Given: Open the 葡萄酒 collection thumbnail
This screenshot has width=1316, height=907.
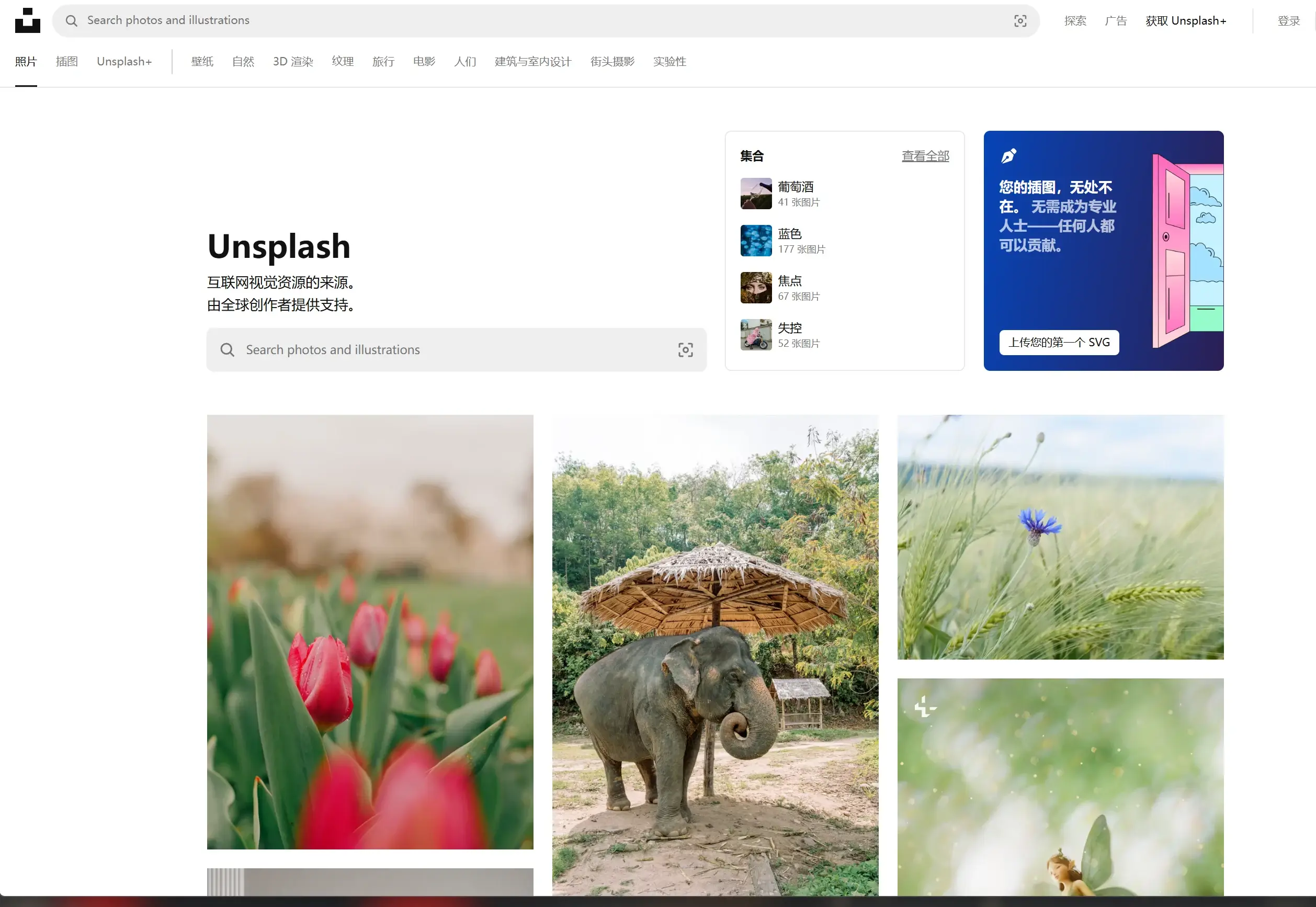Looking at the screenshot, I should [x=756, y=193].
